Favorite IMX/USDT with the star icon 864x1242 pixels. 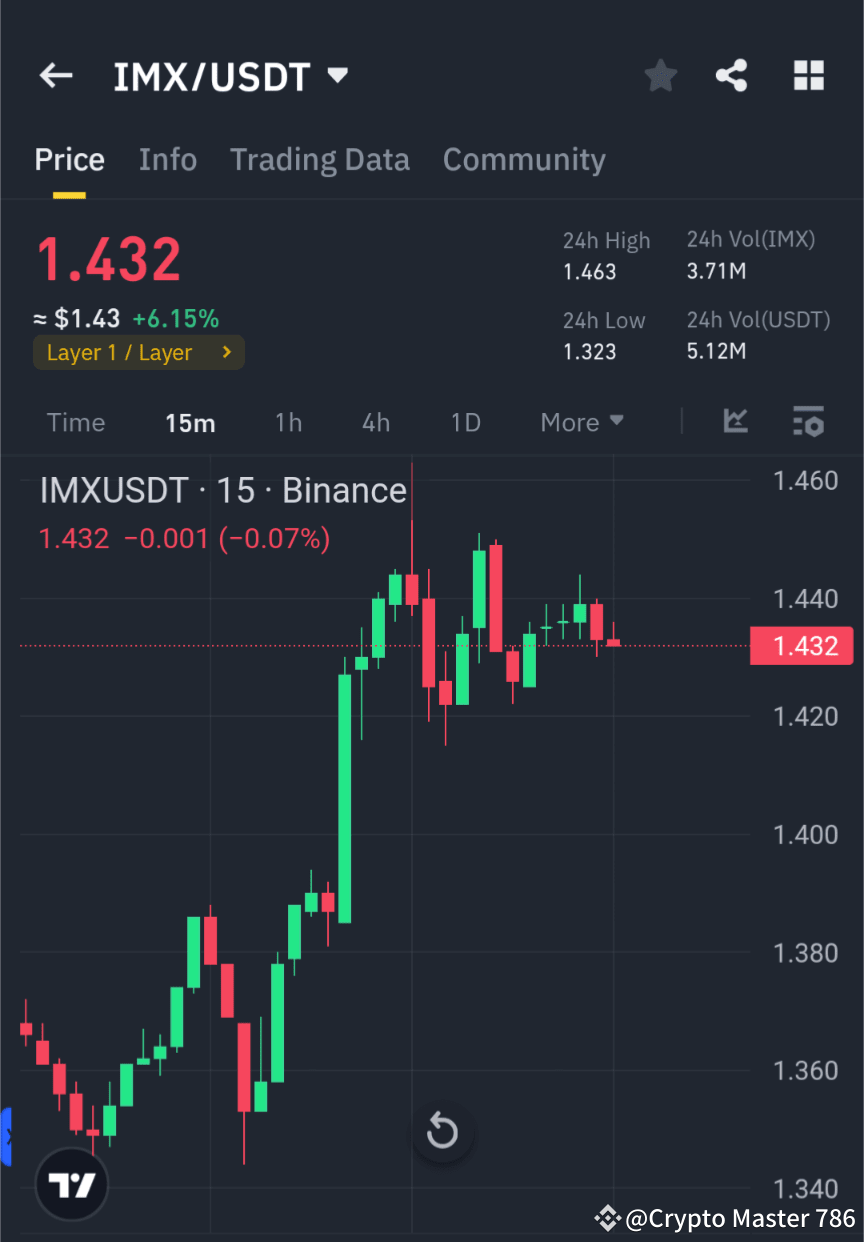(x=660, y=75)
